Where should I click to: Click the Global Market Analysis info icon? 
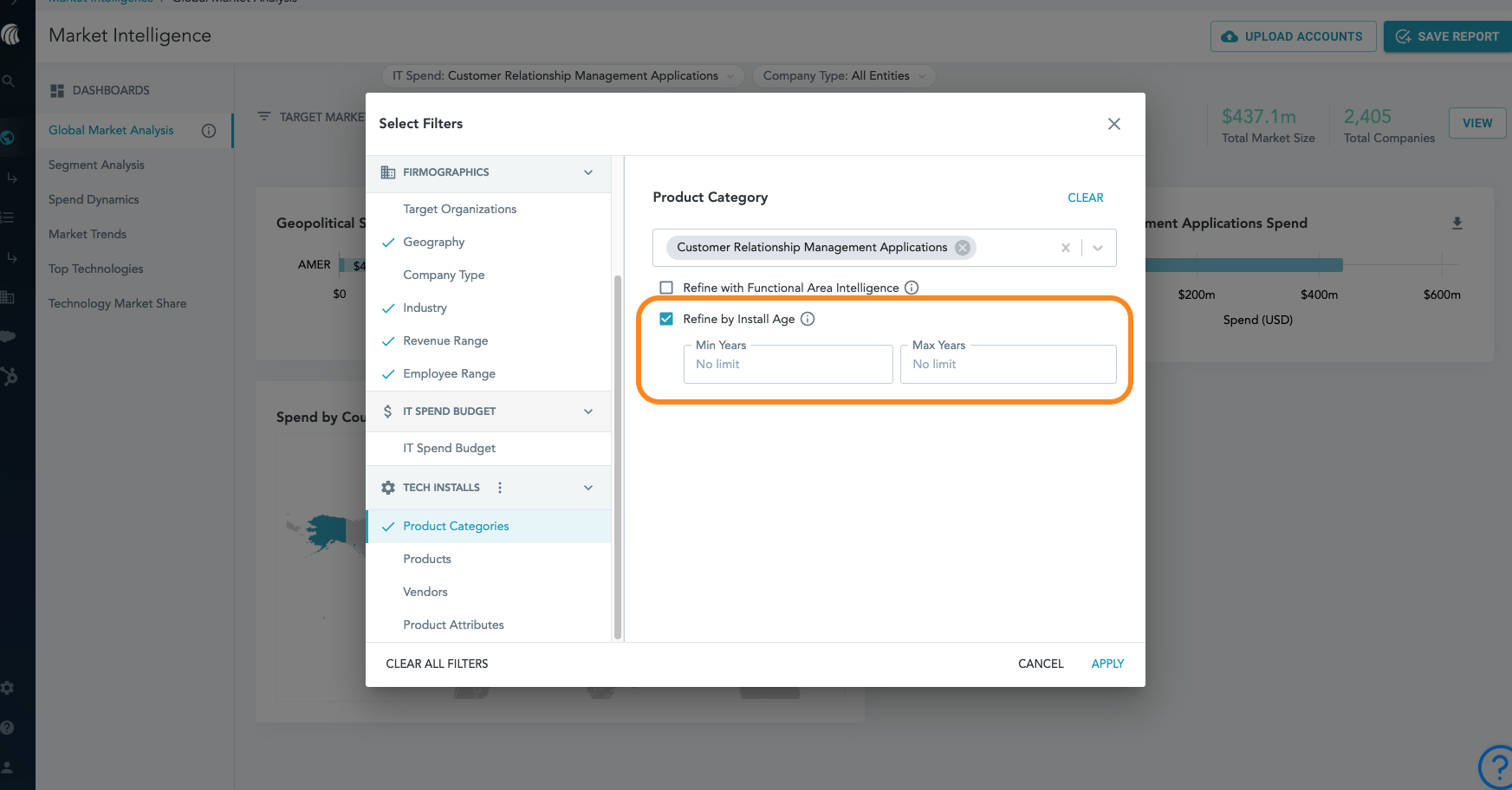pyautogui.click(x=209, y=131)
